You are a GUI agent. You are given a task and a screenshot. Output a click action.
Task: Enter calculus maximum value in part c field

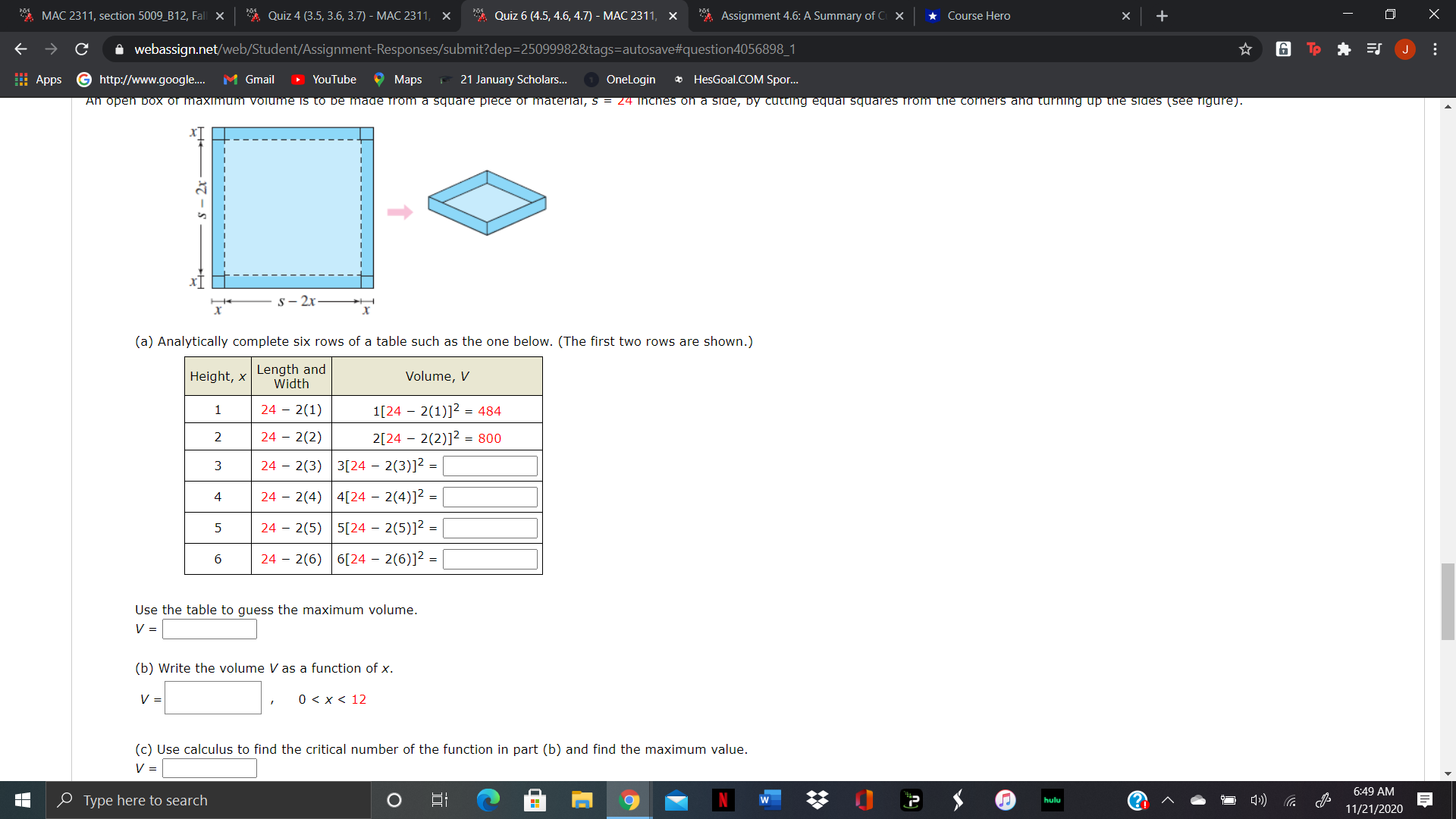coord(210,768)
